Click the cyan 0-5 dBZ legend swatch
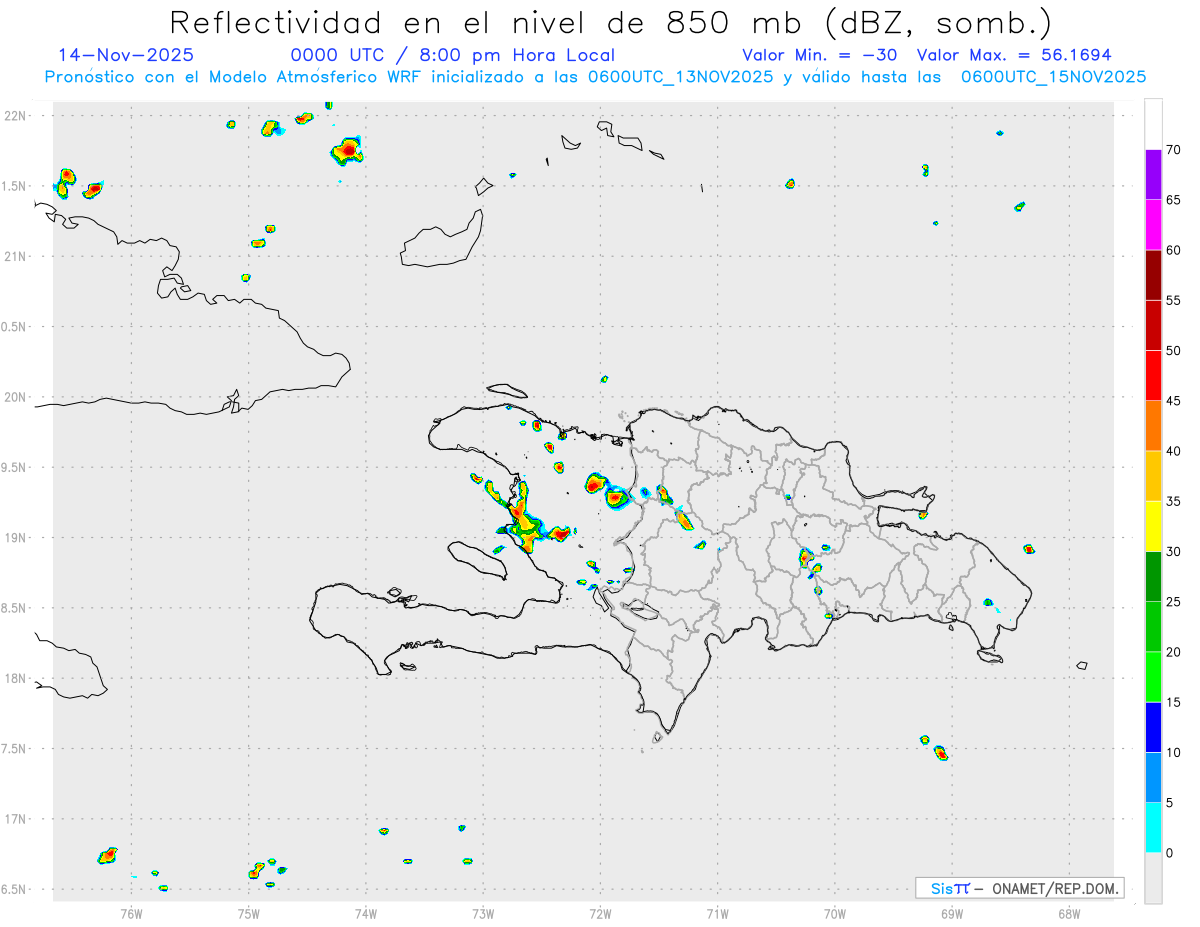Image resolution: width=1200 pixels, height=927 pixels. 1153,828
